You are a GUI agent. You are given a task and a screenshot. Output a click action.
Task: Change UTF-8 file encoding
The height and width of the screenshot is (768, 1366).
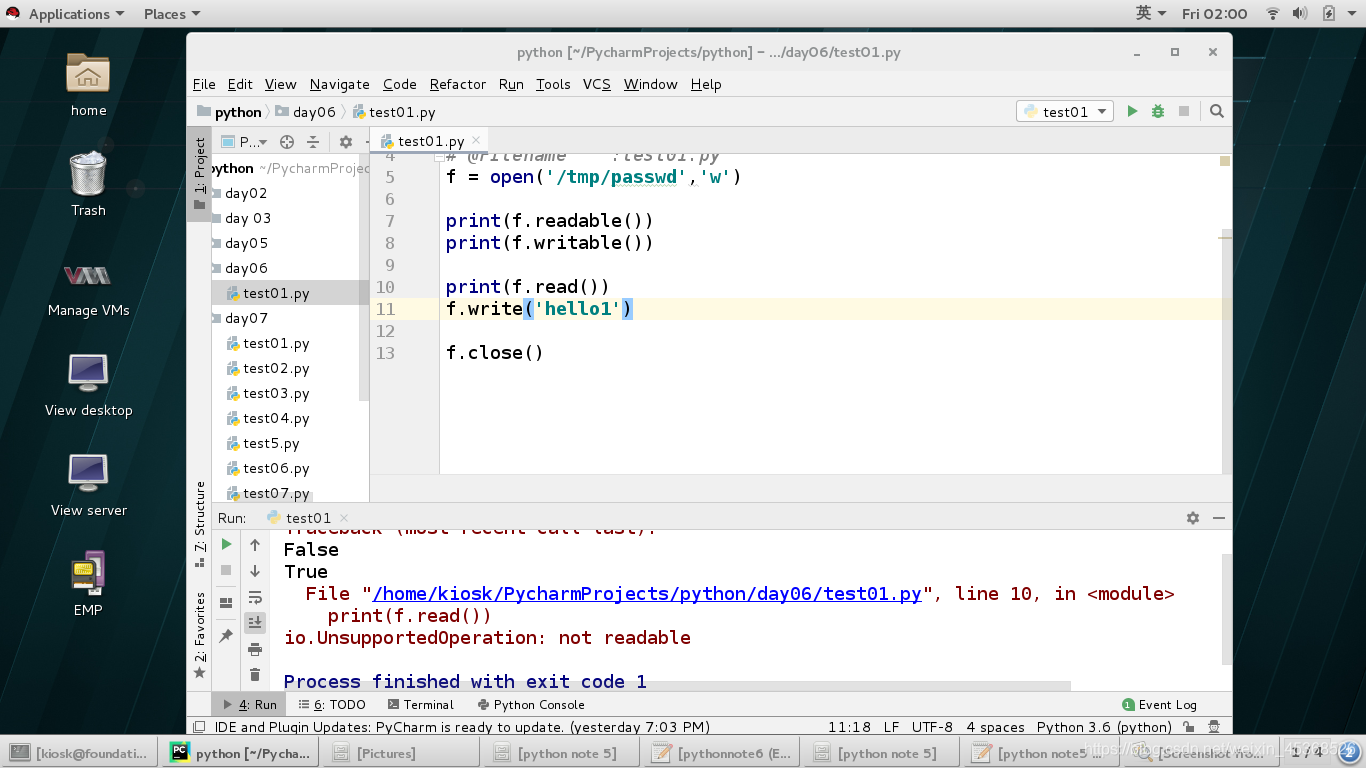tap(932, 727)
